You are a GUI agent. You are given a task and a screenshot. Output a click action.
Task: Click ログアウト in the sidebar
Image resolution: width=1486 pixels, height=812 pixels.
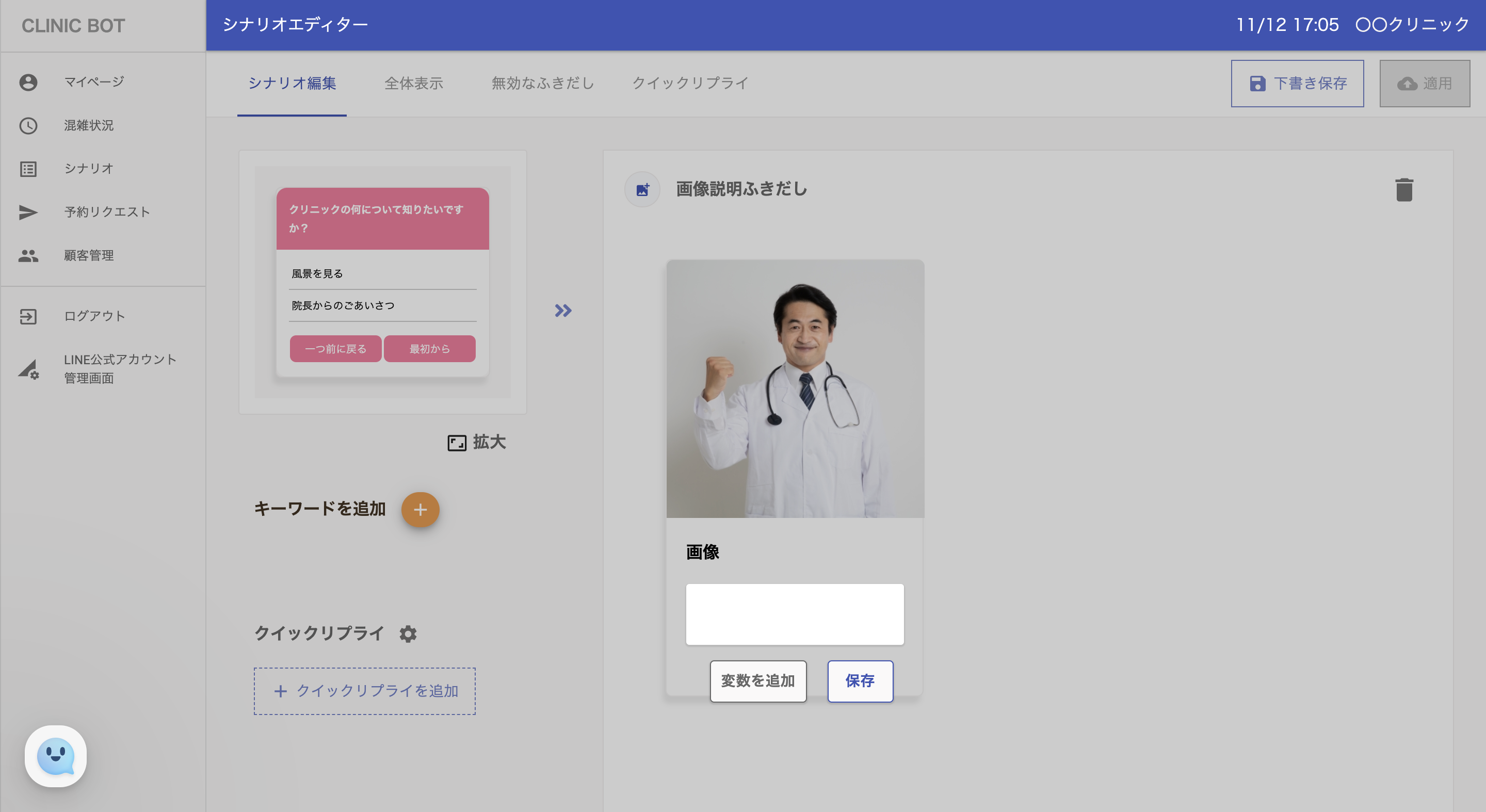[94, 316]
